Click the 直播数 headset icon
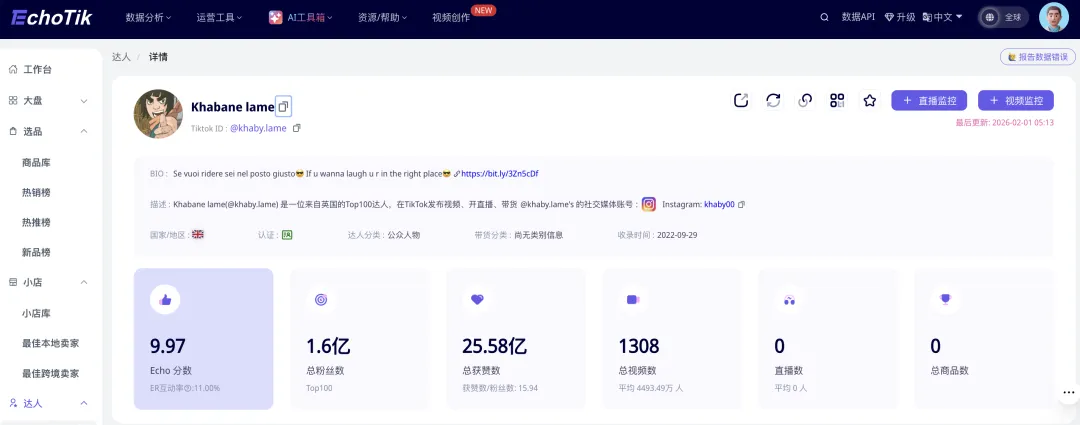1080x425 pixels. [x=789, y=300]
